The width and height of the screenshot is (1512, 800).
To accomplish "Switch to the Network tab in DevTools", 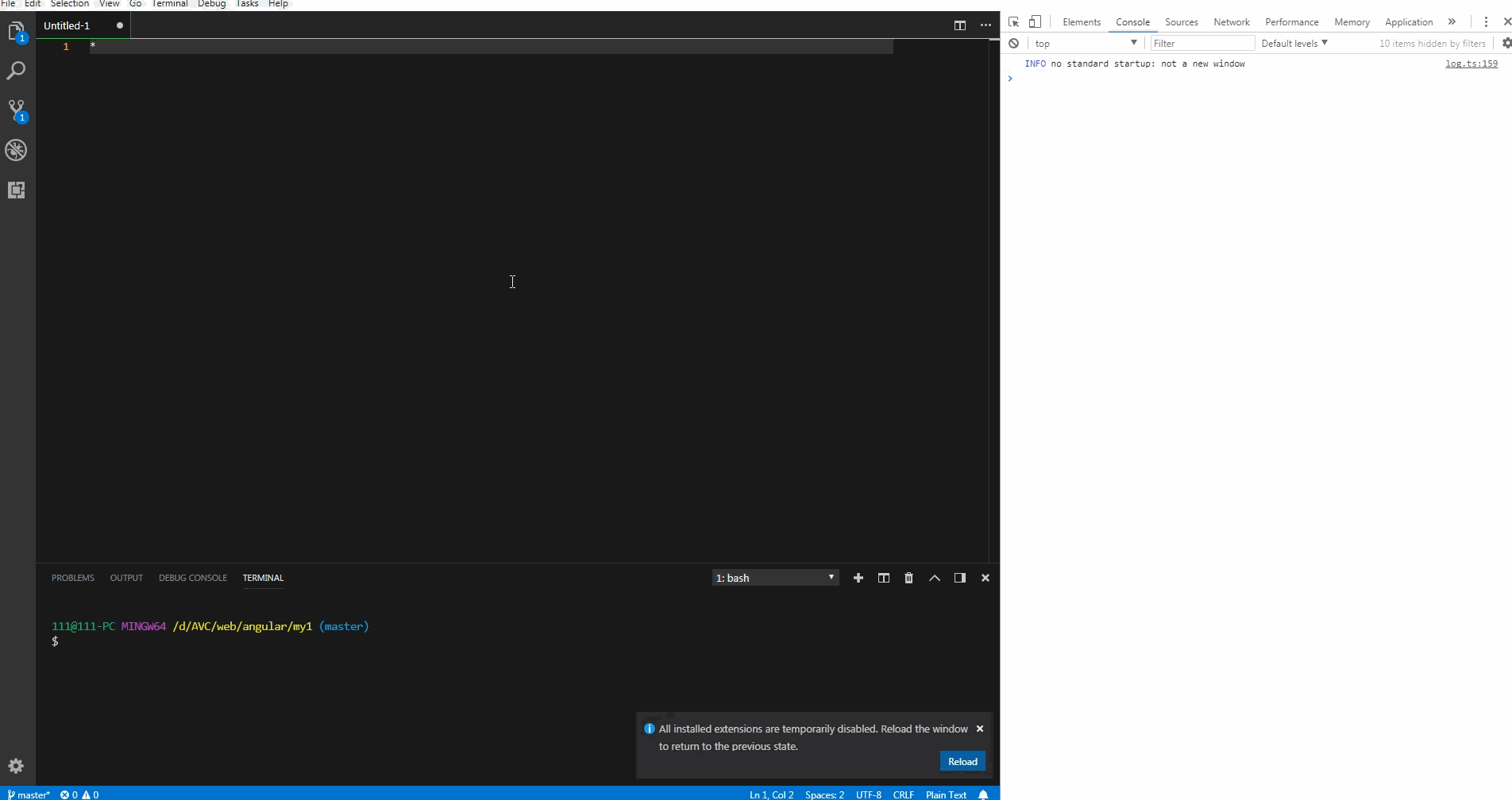I will tap(1231, 21).
